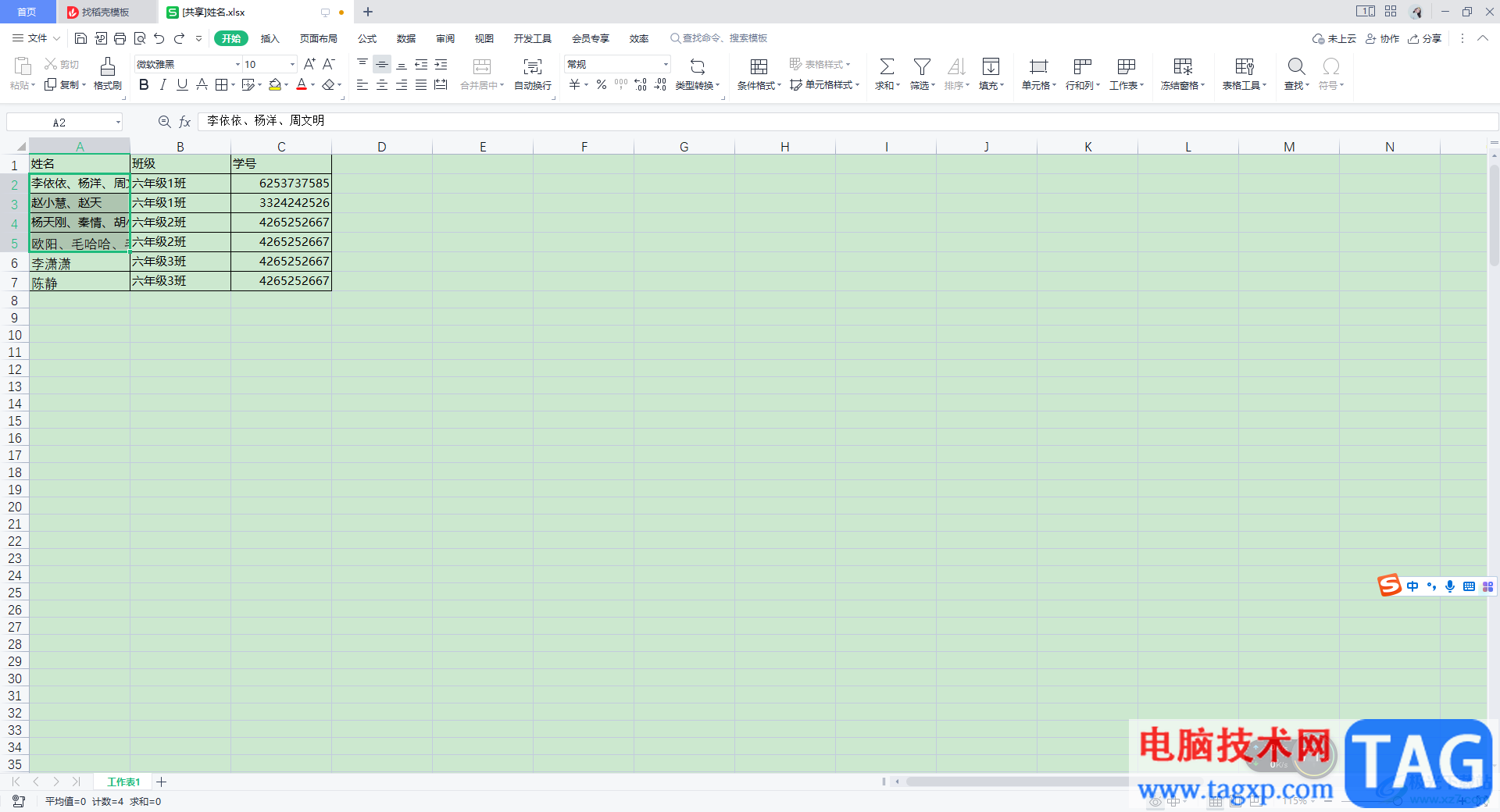Viewport: 1500px width, 812px height.
Task: Redo the last action
Action: pyautogui.click(x=179, y=38)
